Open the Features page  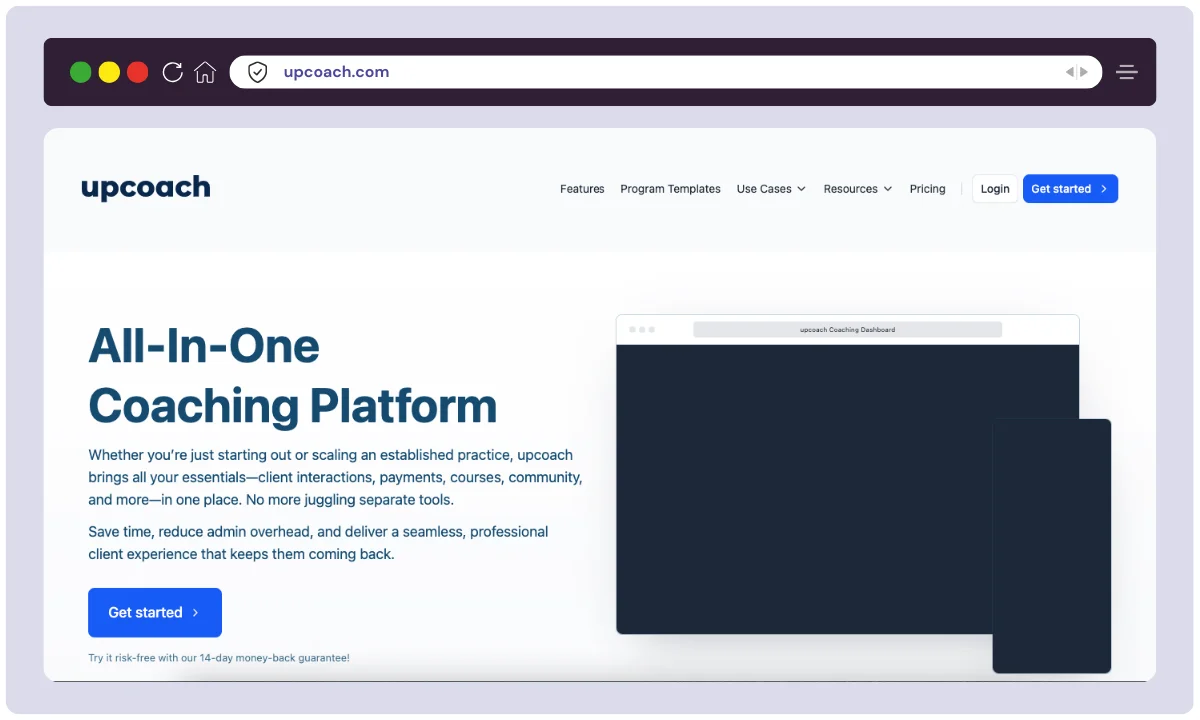click(x=582, y=189)
